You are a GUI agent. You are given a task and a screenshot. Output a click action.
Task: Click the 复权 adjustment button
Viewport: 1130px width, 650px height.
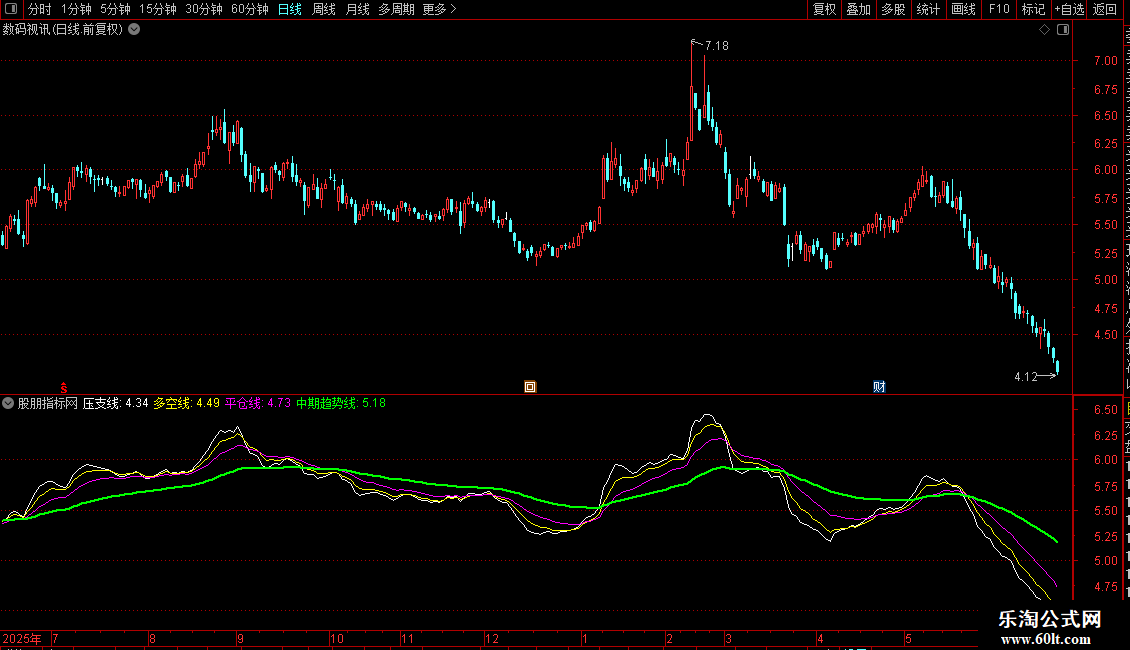(x=824, y=9)
